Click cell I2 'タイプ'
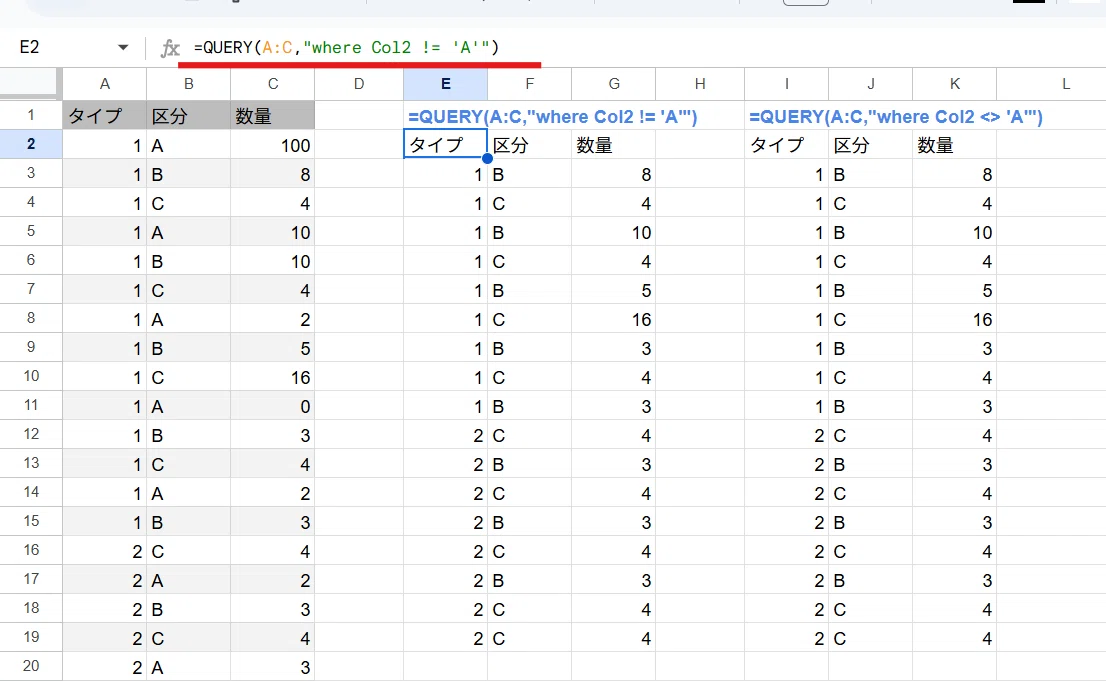Viewport: 1106px width, 681px height. click(786, 145)
